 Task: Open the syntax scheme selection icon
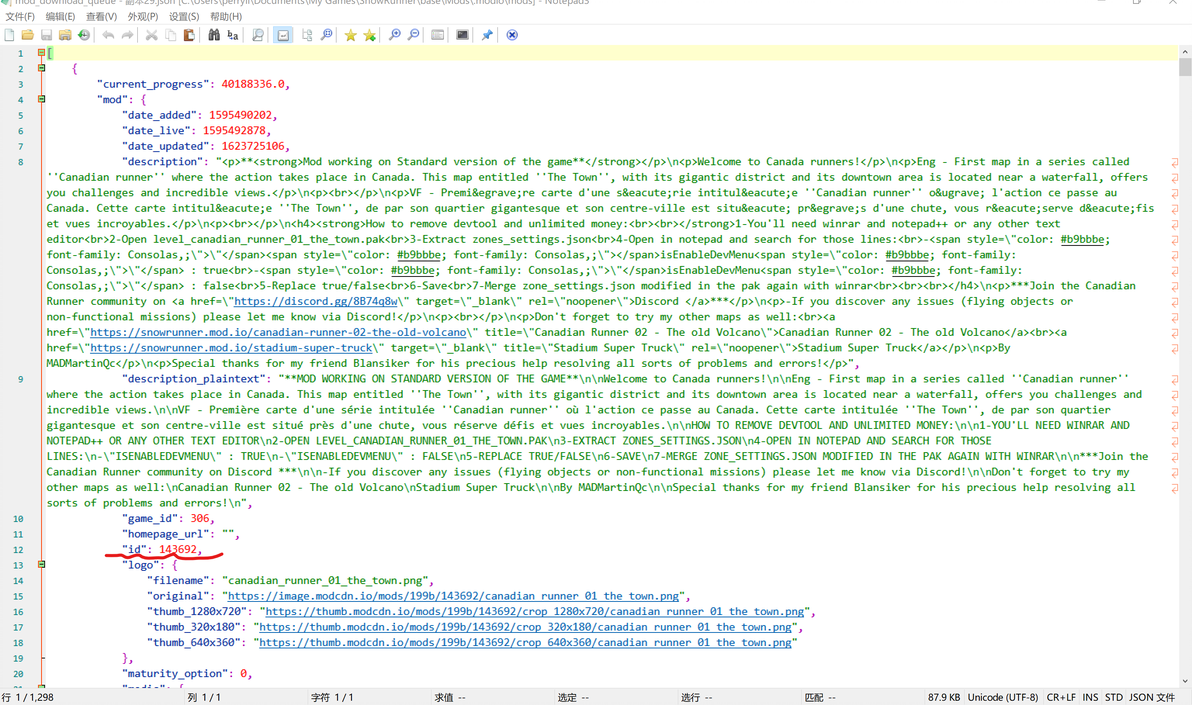437,35
